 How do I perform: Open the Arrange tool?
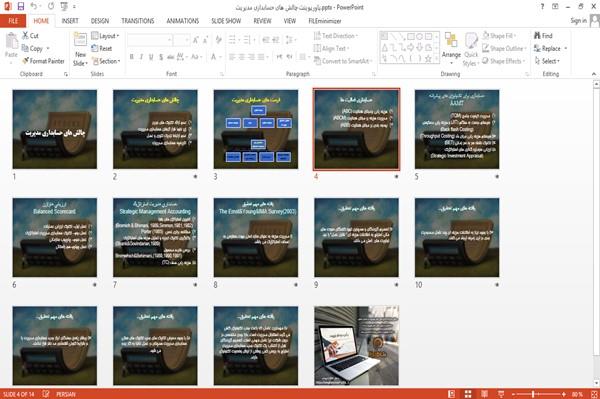coord(451,46)
